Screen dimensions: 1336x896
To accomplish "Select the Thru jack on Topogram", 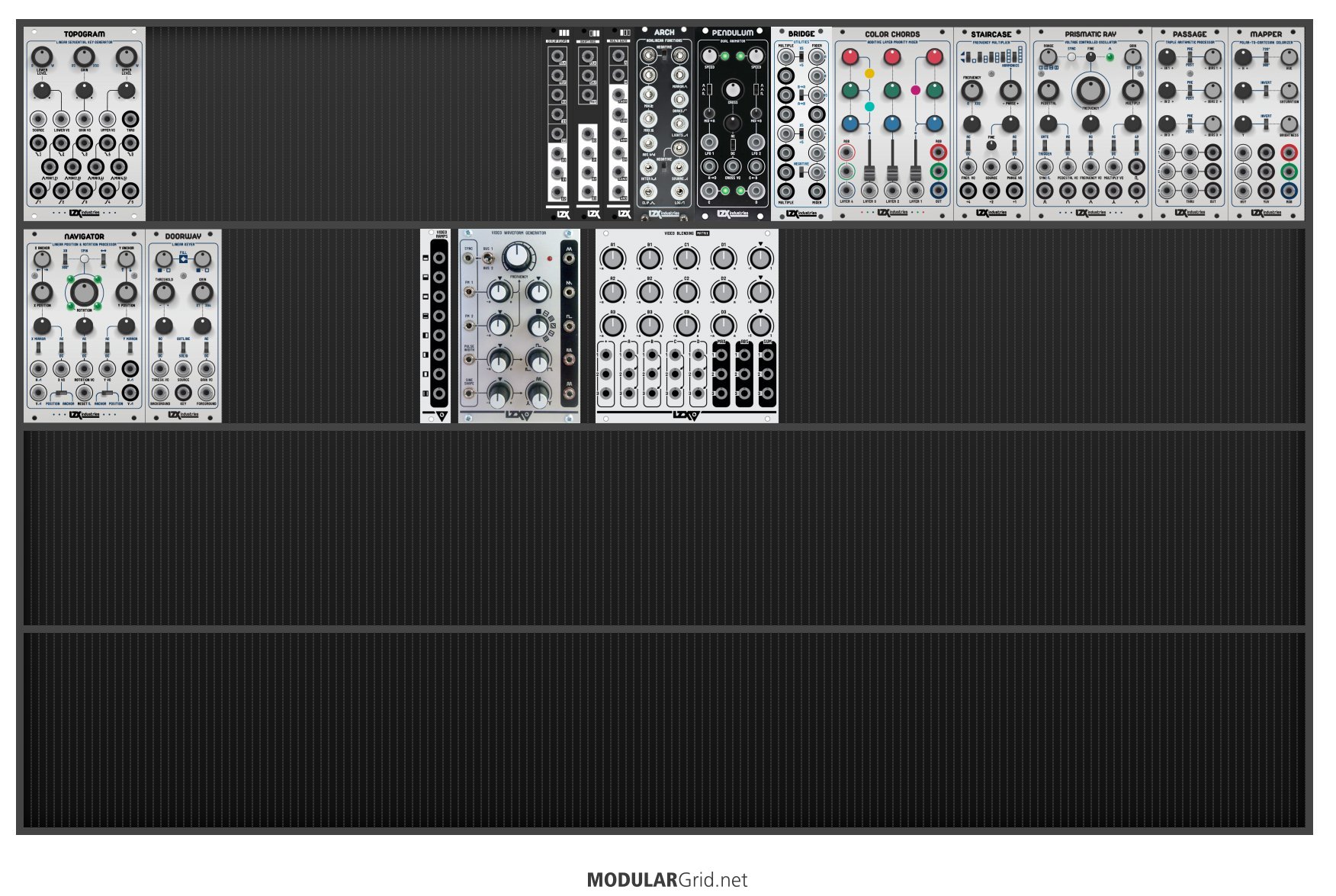I will point(130,119).
